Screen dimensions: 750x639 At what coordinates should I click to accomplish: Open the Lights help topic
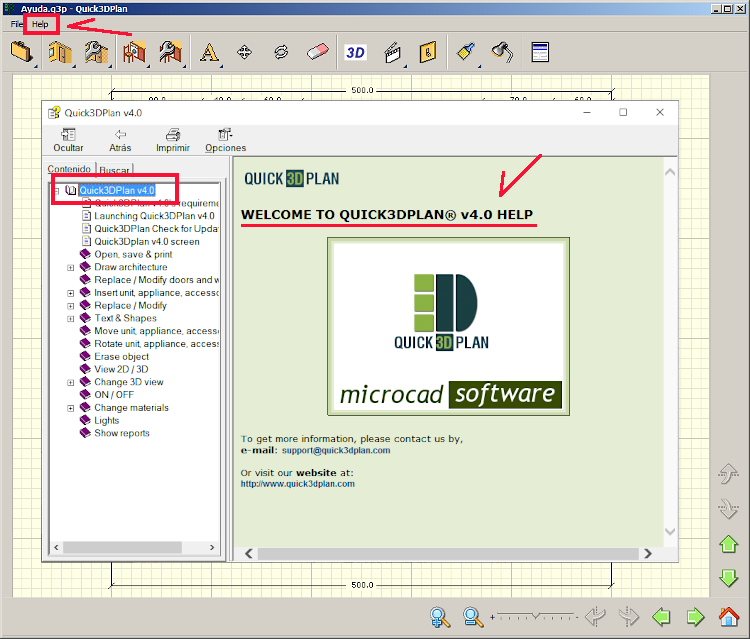(x=107, y=420)
